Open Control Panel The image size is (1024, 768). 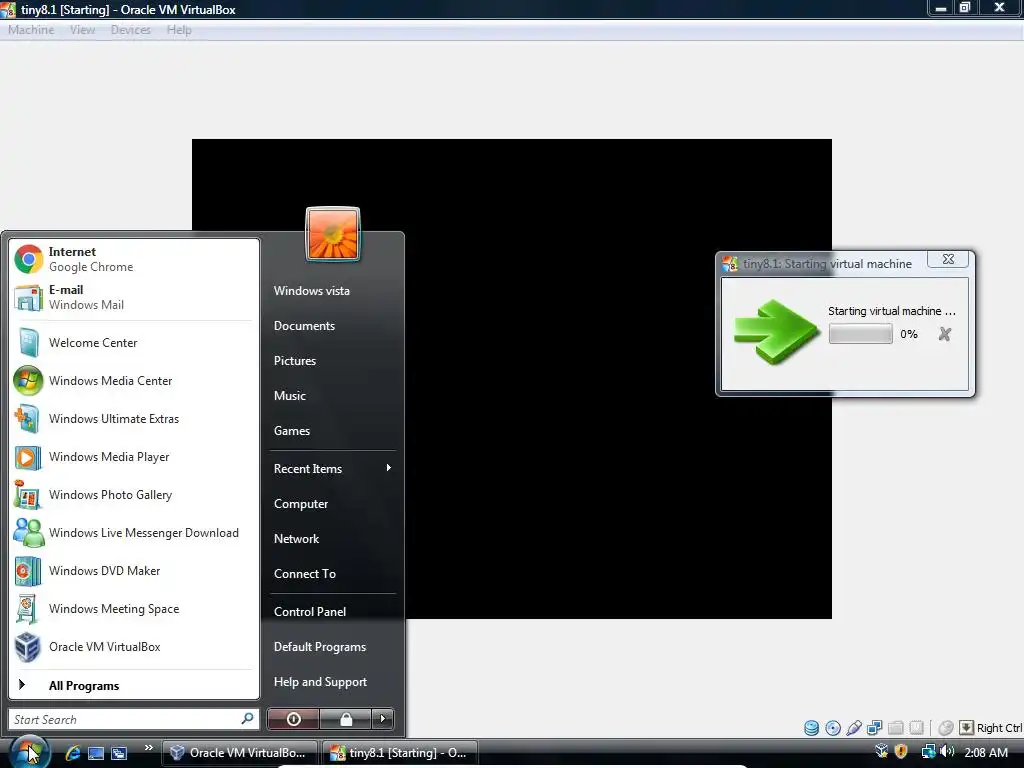310,612
